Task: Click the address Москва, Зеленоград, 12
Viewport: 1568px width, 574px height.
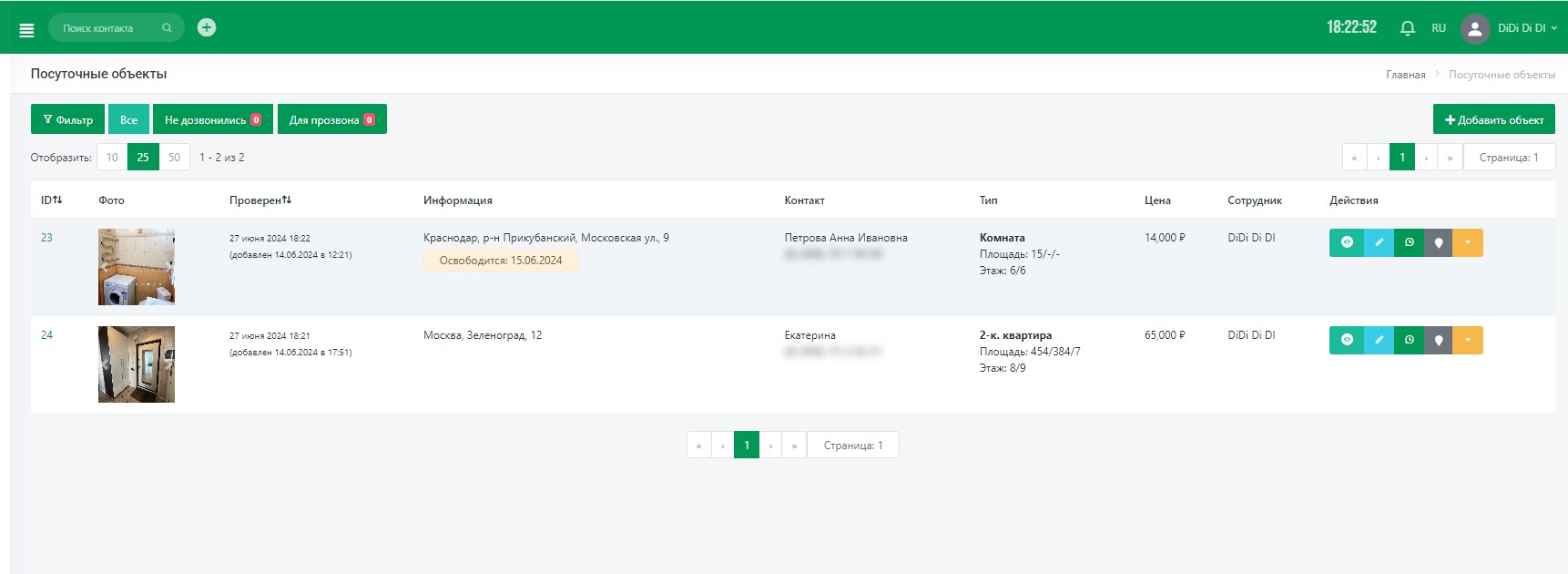Action: [483, 334]
